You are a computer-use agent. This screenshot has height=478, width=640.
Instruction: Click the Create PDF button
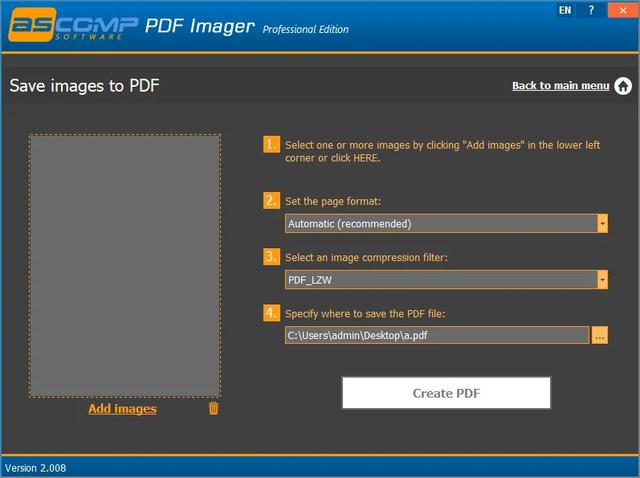pyautogui.click(x=446, y=393)
